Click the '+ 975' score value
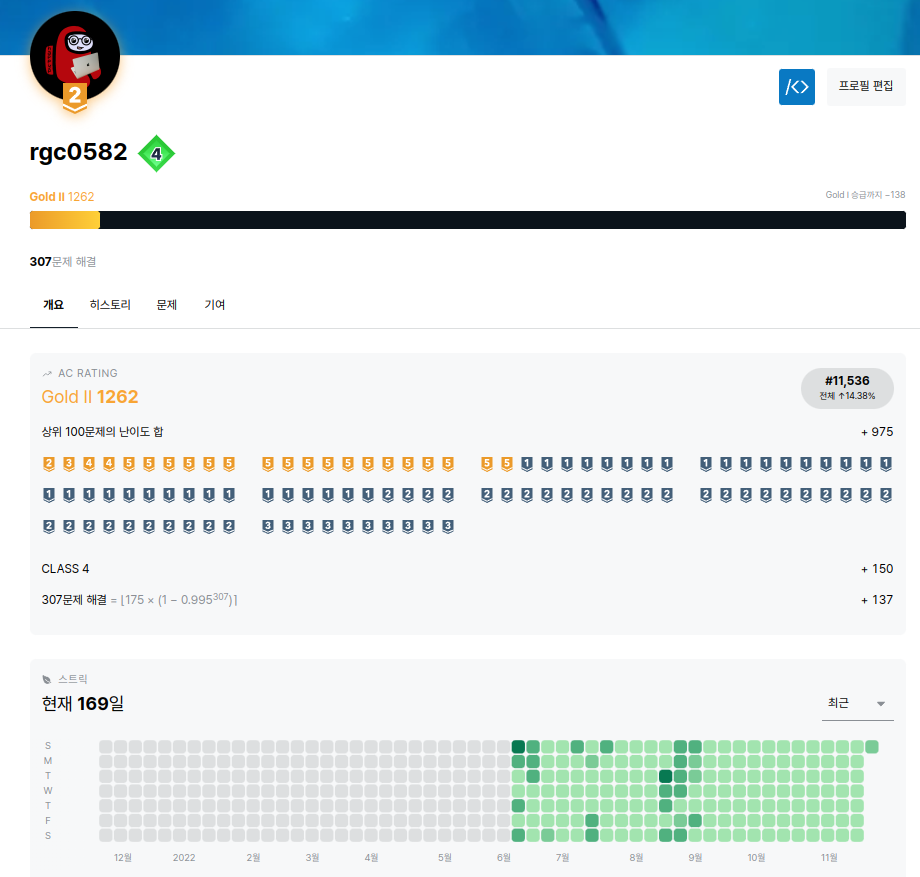The width and height of the screenshot is (920, 877). (877, 432)
